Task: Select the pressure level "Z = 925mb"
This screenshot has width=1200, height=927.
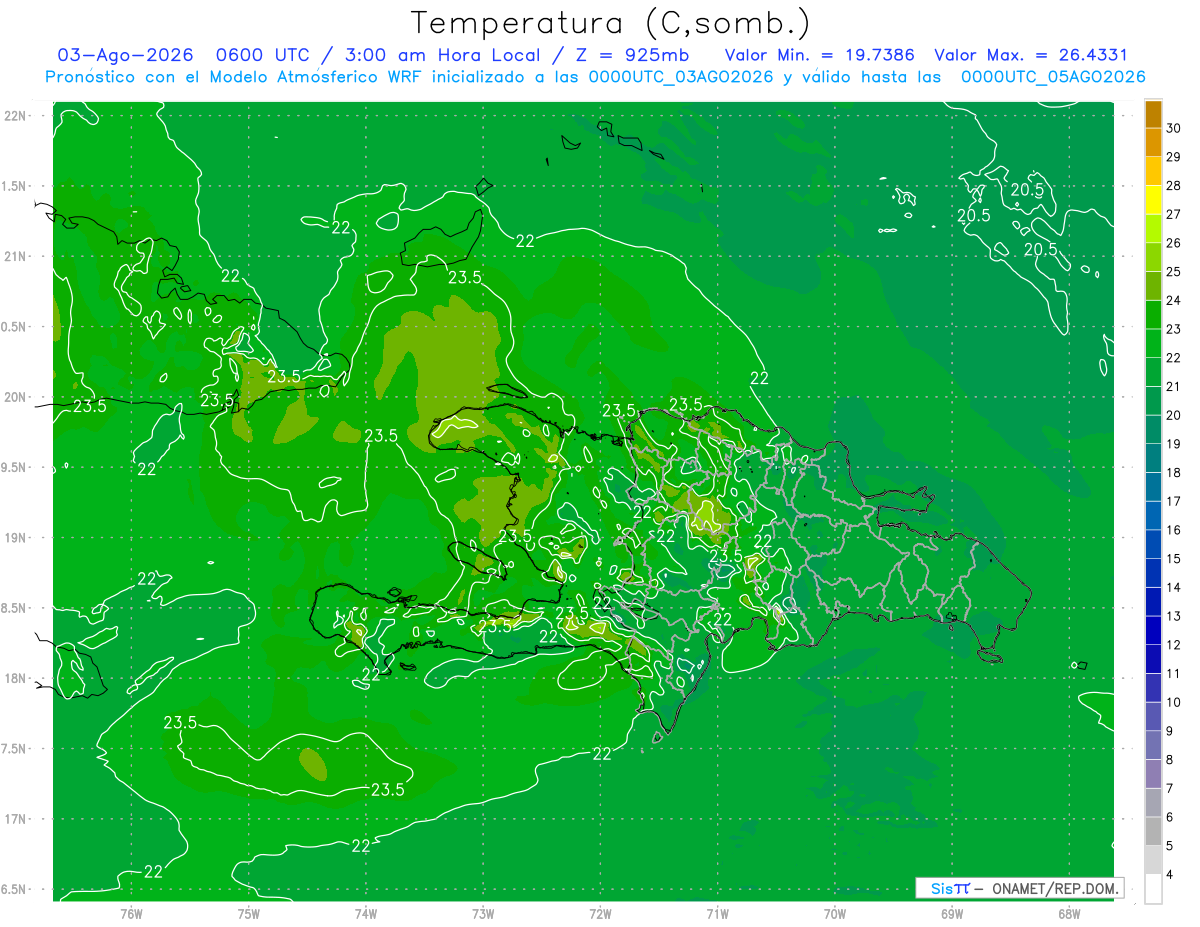Action: click(630, 55)
